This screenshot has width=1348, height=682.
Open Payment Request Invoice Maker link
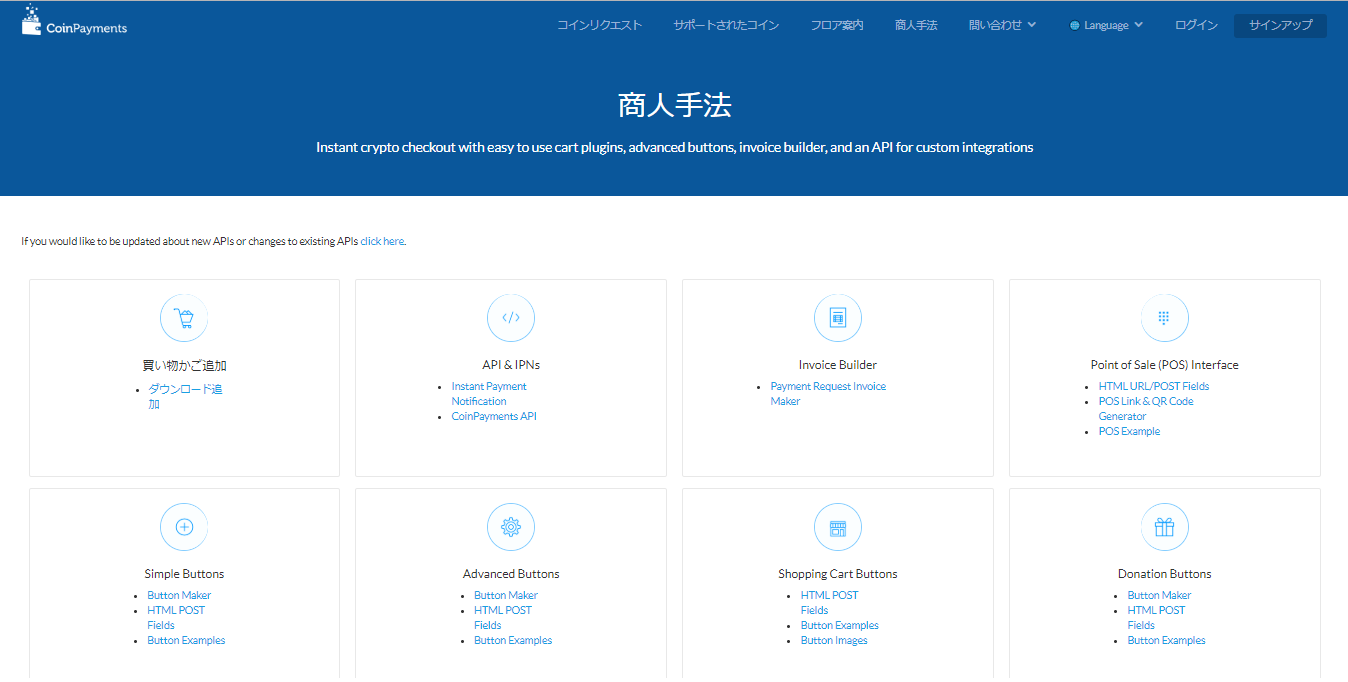(827, 393)
